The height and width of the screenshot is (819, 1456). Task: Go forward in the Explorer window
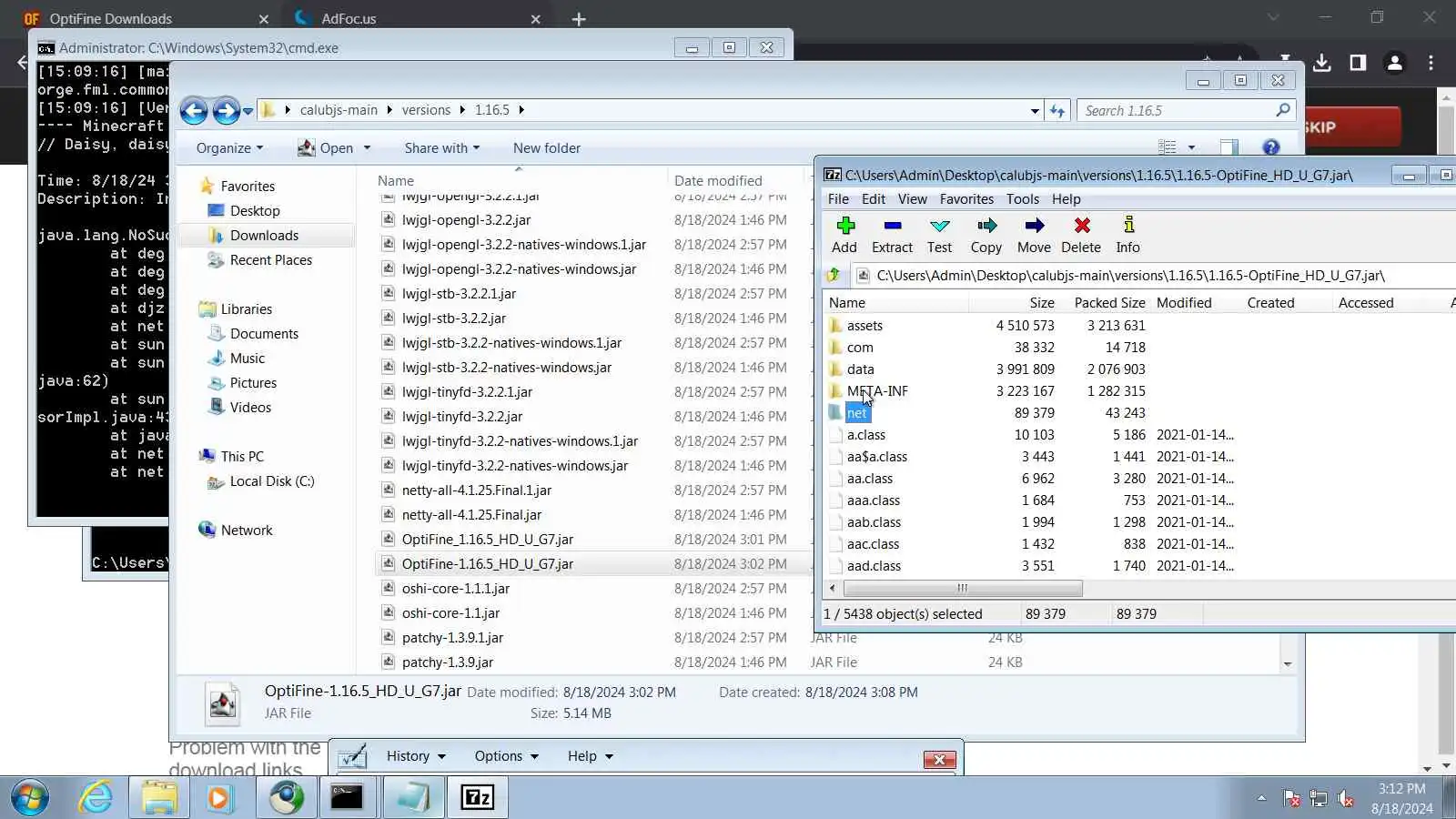[226, 110]
